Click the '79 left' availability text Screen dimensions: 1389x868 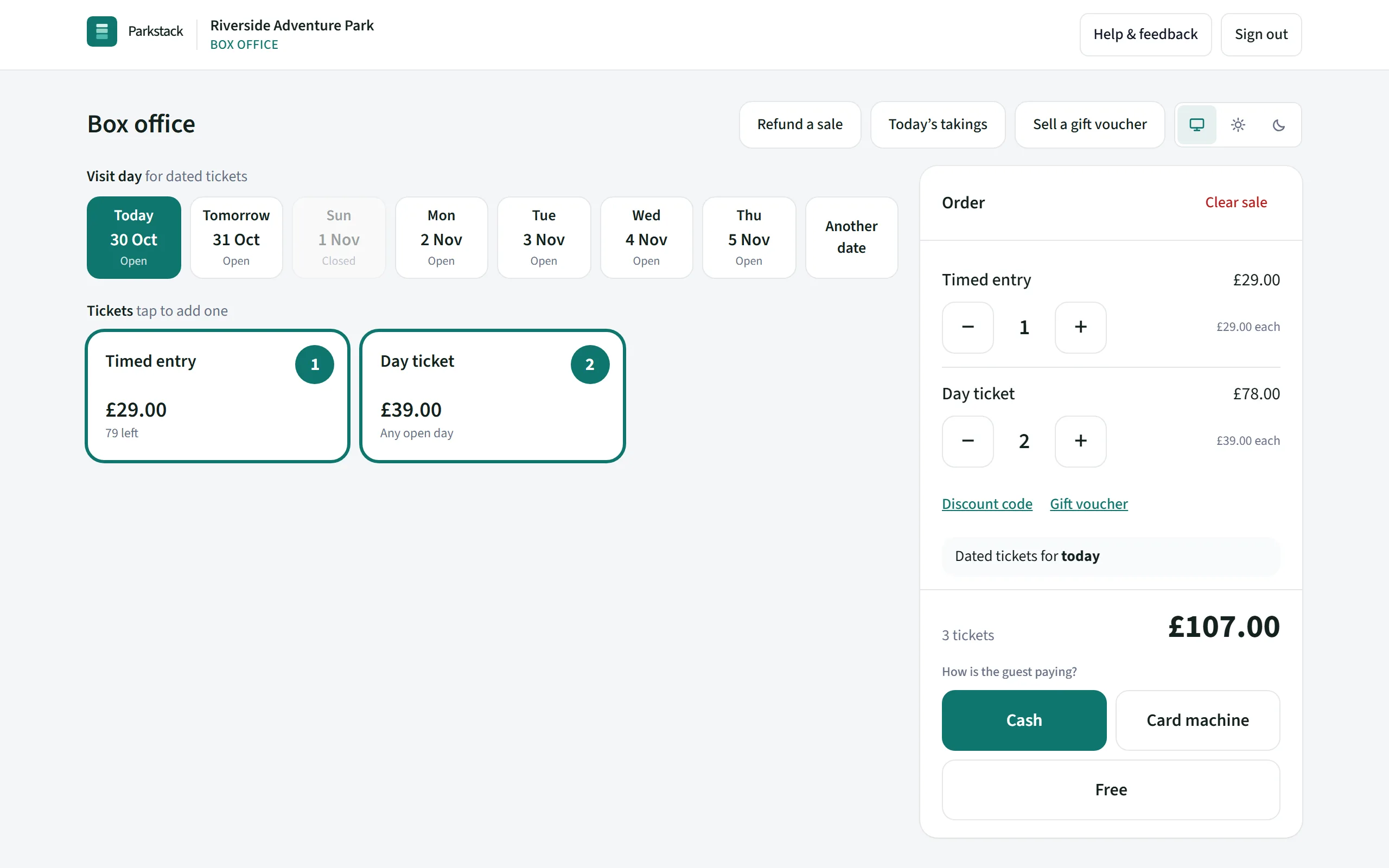[122, 433]
